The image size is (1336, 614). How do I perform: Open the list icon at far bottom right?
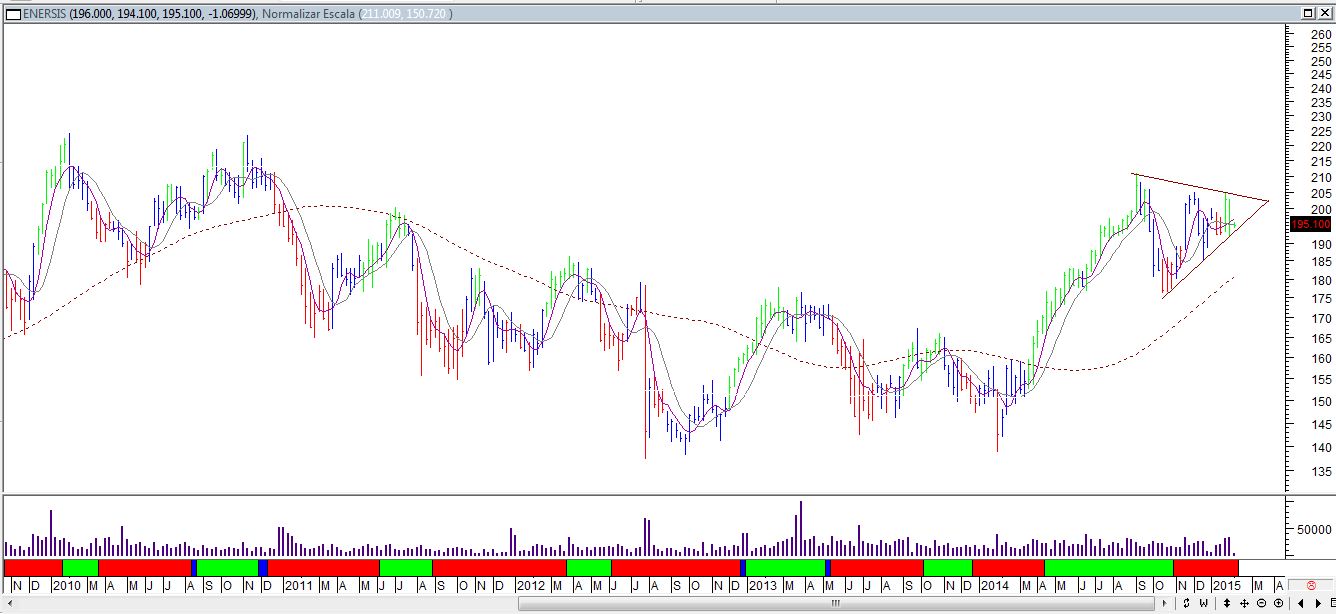coord(1332,603)
